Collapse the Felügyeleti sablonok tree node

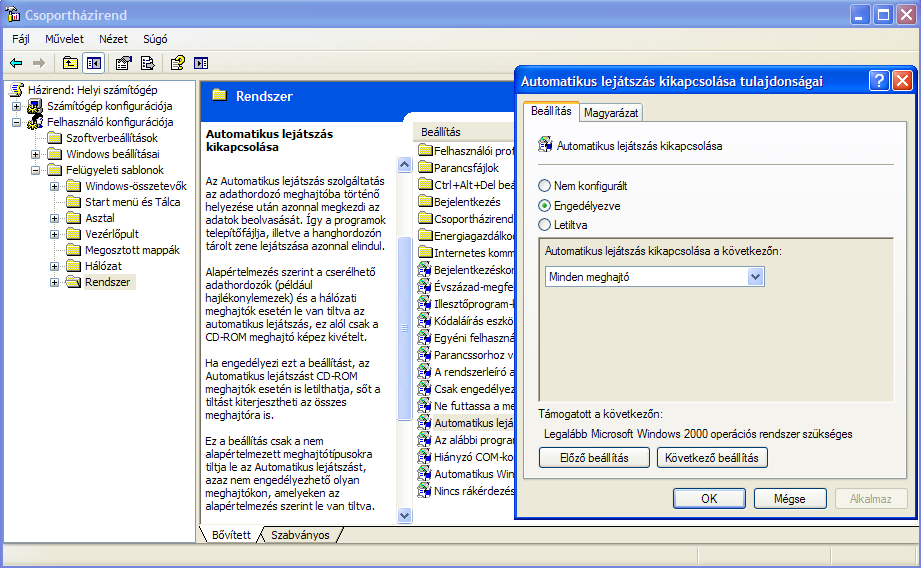coord(36,170)
